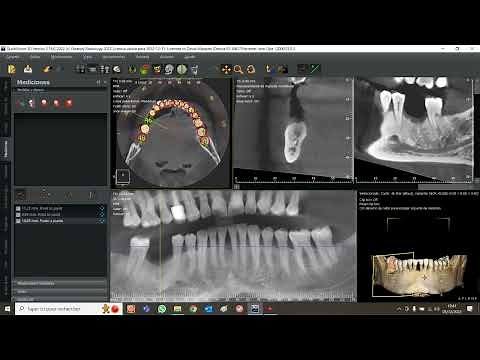Select the gray skull view icon
The image size is (480, 360).
pyautogui.click(x=169, y=69)
